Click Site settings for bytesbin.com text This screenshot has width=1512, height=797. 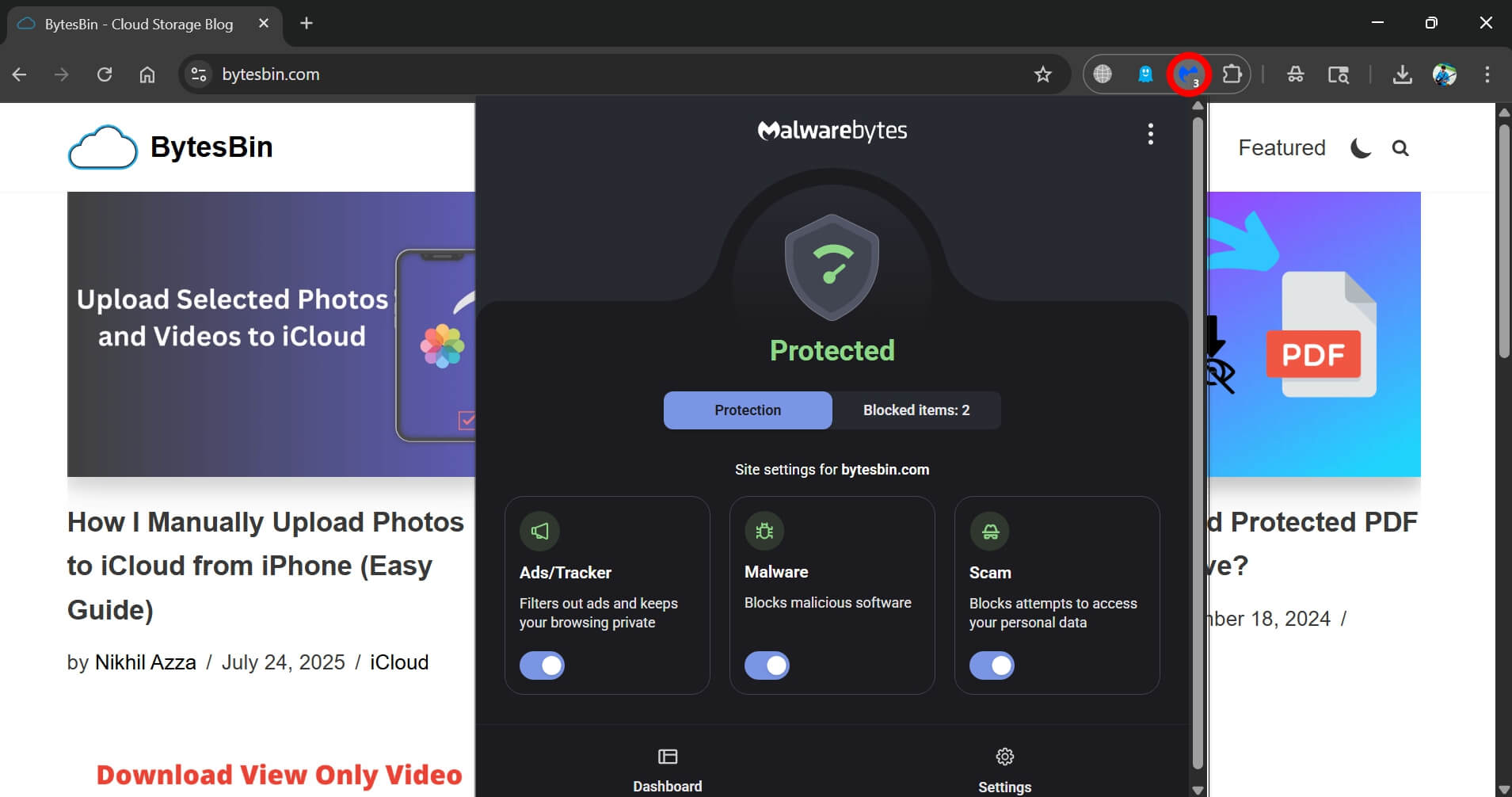(832, 470)
